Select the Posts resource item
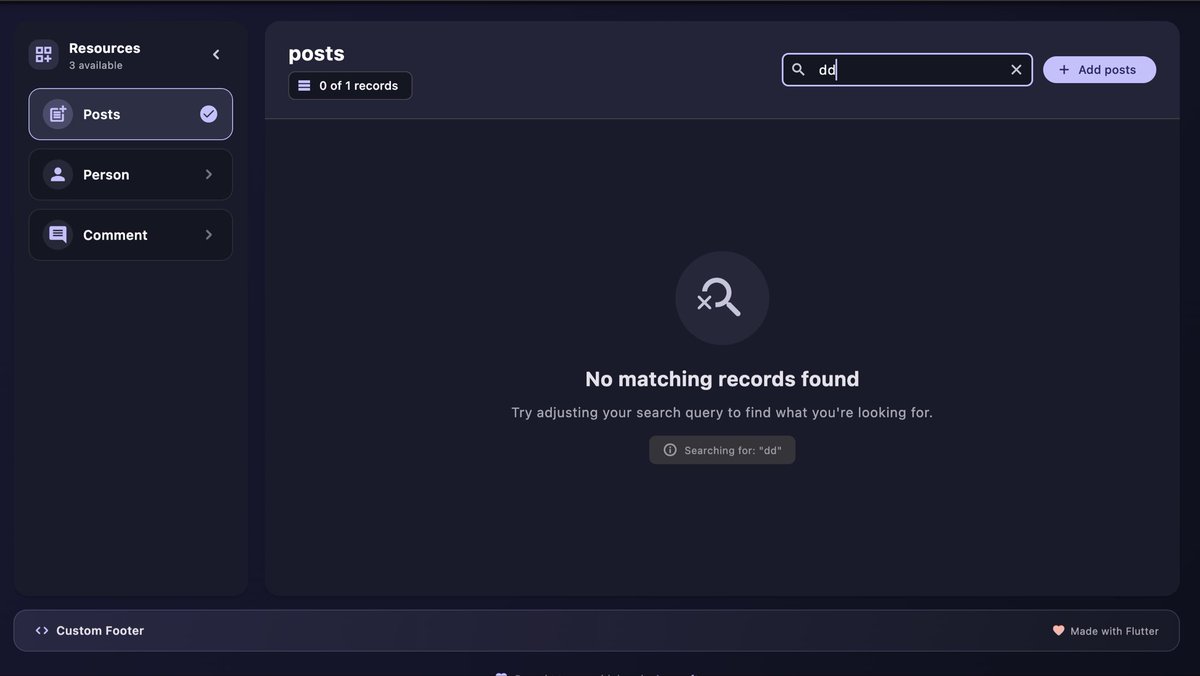The width and height of the screenshot is (1200, 676). (131, 114)
